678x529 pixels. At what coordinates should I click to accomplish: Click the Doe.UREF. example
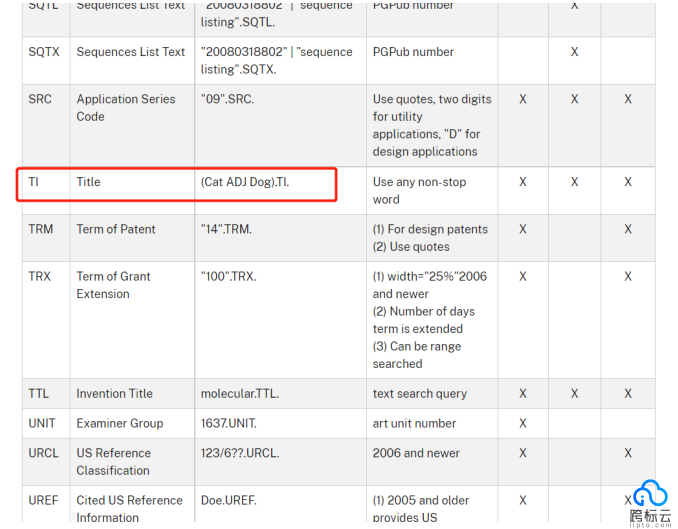(x=229, y=500)
